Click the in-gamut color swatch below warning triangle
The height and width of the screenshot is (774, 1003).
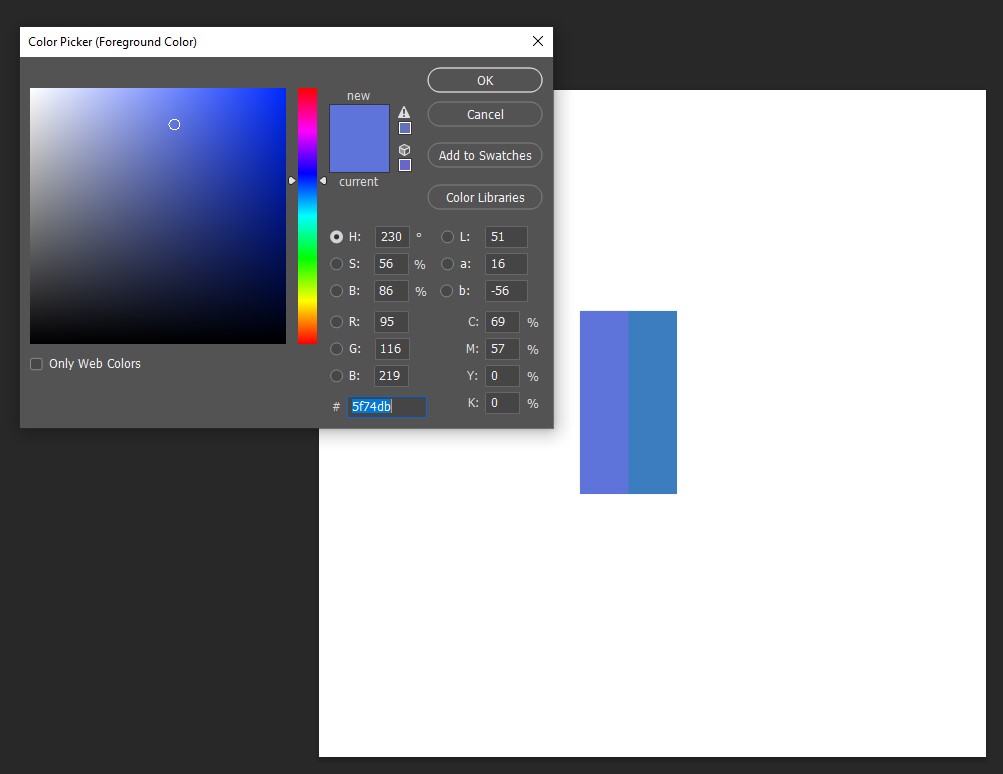(x=405, y=128)
